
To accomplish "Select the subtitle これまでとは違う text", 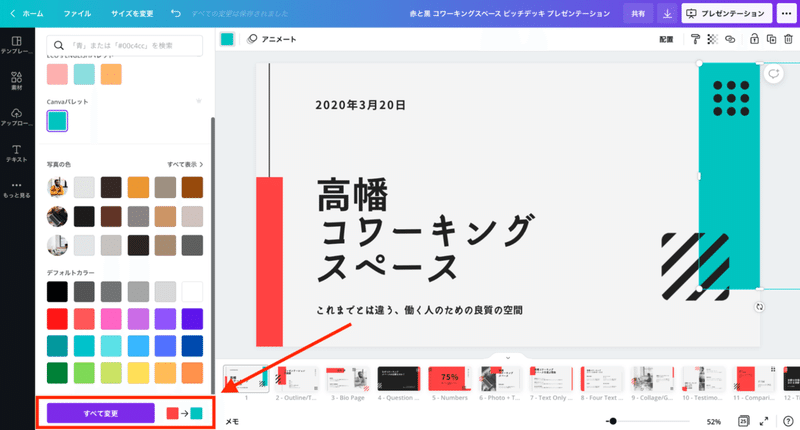I will click(x=419, y=310).
